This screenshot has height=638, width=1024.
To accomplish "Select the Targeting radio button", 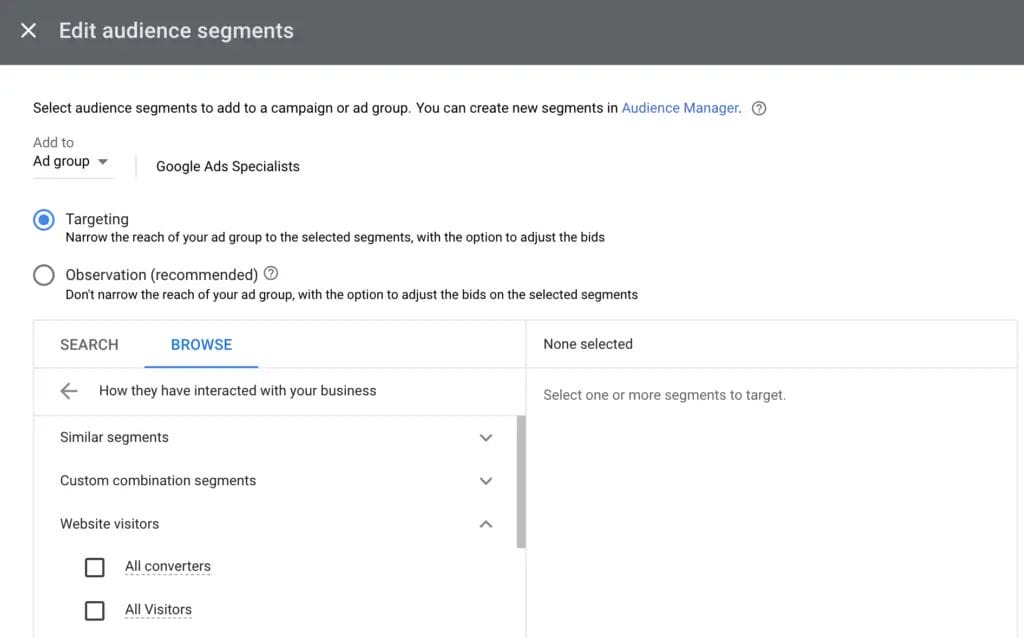I will 44,220.
